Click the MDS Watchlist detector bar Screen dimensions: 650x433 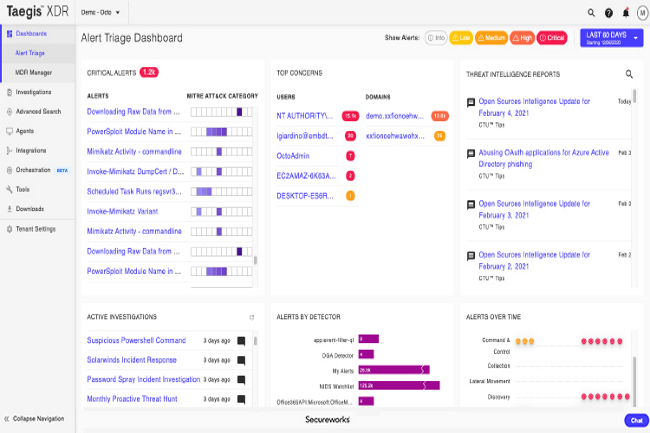[x=399, y=386]
